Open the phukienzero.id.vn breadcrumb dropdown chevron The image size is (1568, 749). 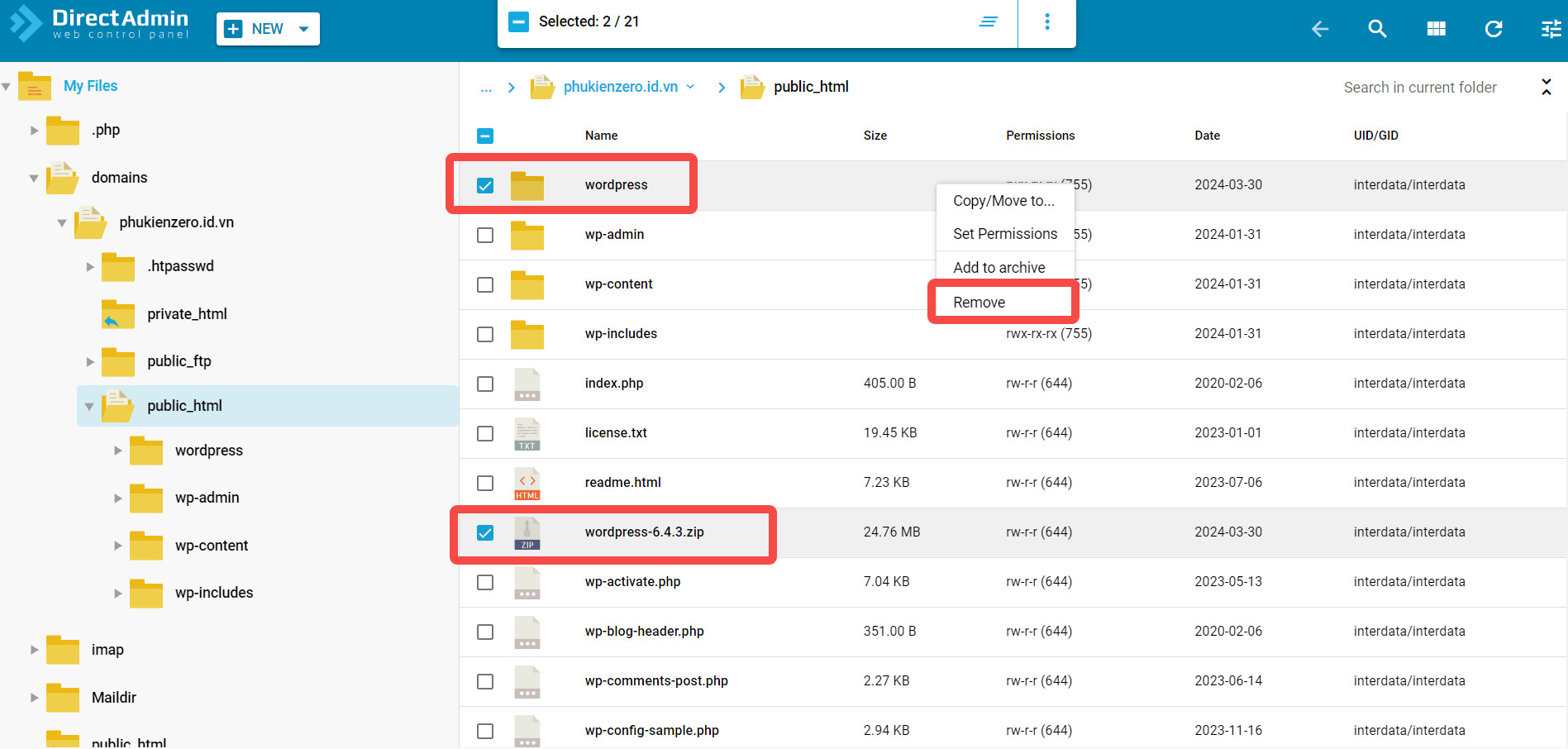click(x=690, y=87)
